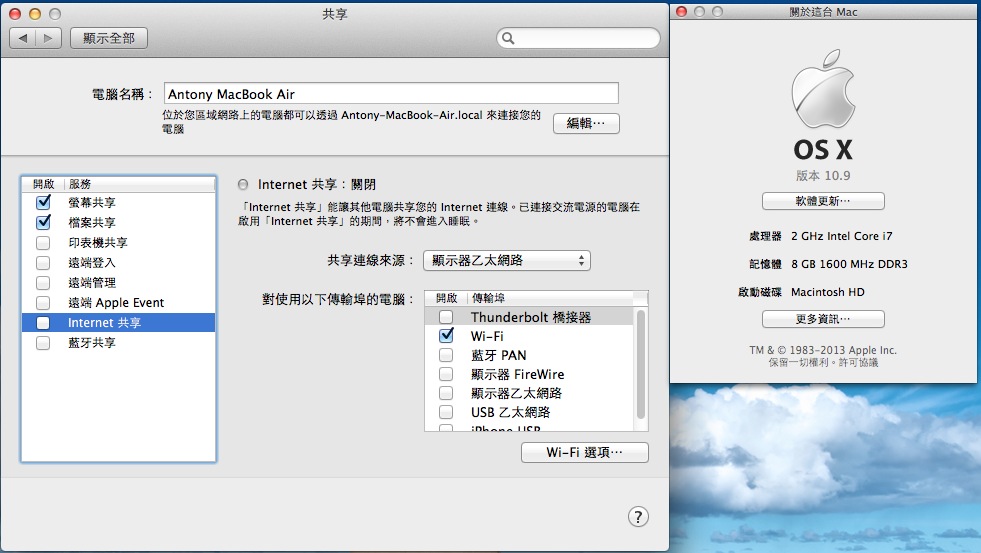Click USB 乙太網路 port row label
Viewport: 981px width, 553px height.
(511, 412)
